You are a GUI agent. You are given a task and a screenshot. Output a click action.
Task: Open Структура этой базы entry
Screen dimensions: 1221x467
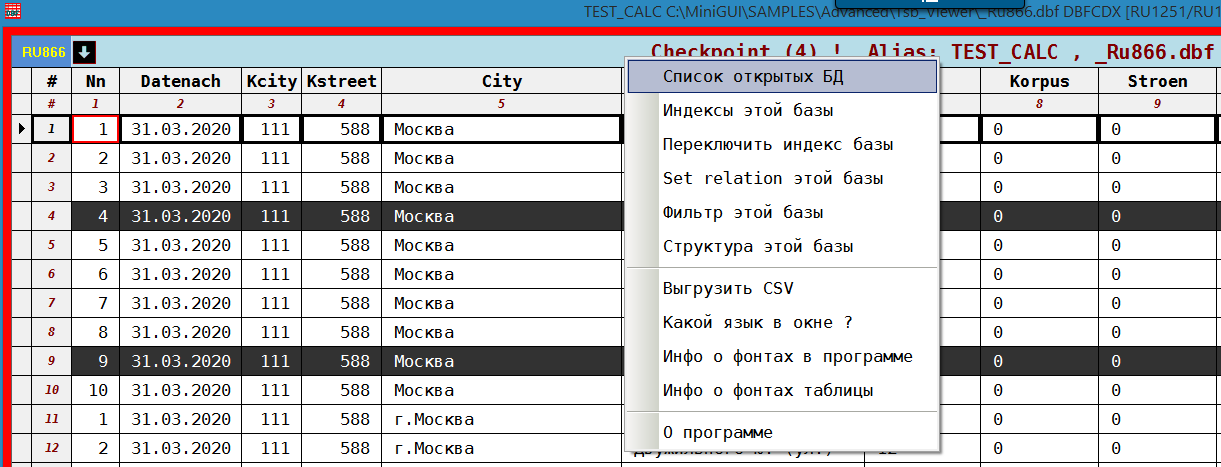pos(781,246)
